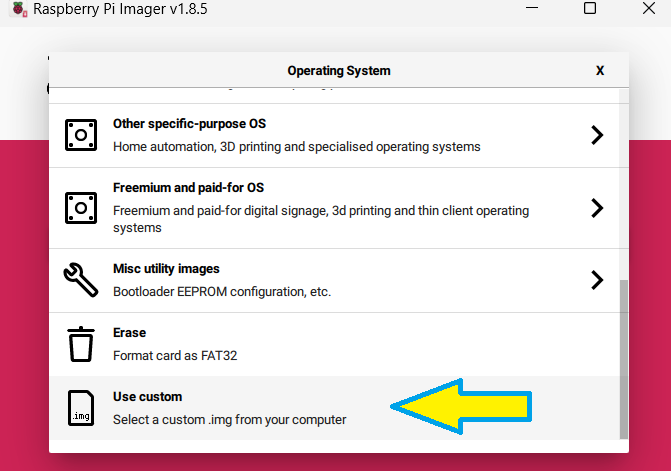Expand Freemium and paid-for OS chevron arrow
Screen dimensions: 671x471
[597, 207]
